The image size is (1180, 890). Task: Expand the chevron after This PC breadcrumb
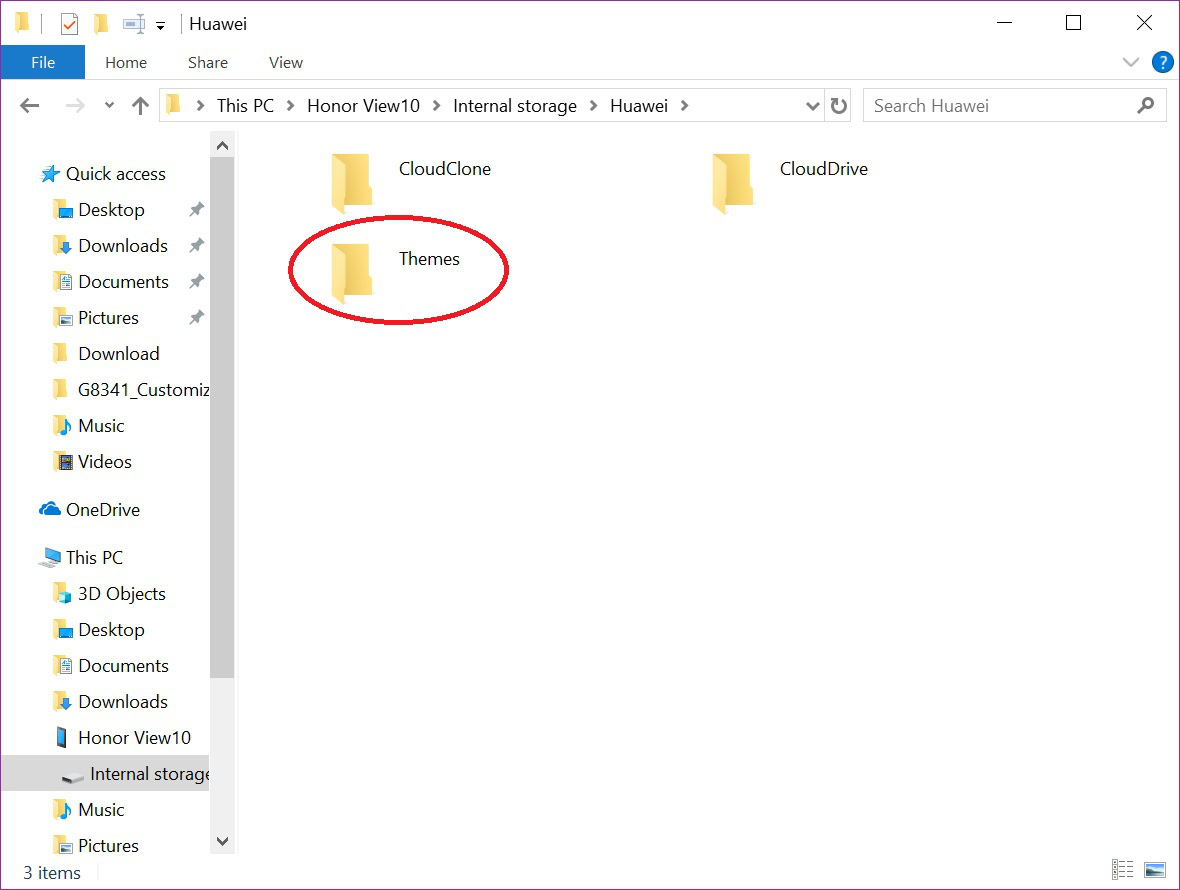290,106
